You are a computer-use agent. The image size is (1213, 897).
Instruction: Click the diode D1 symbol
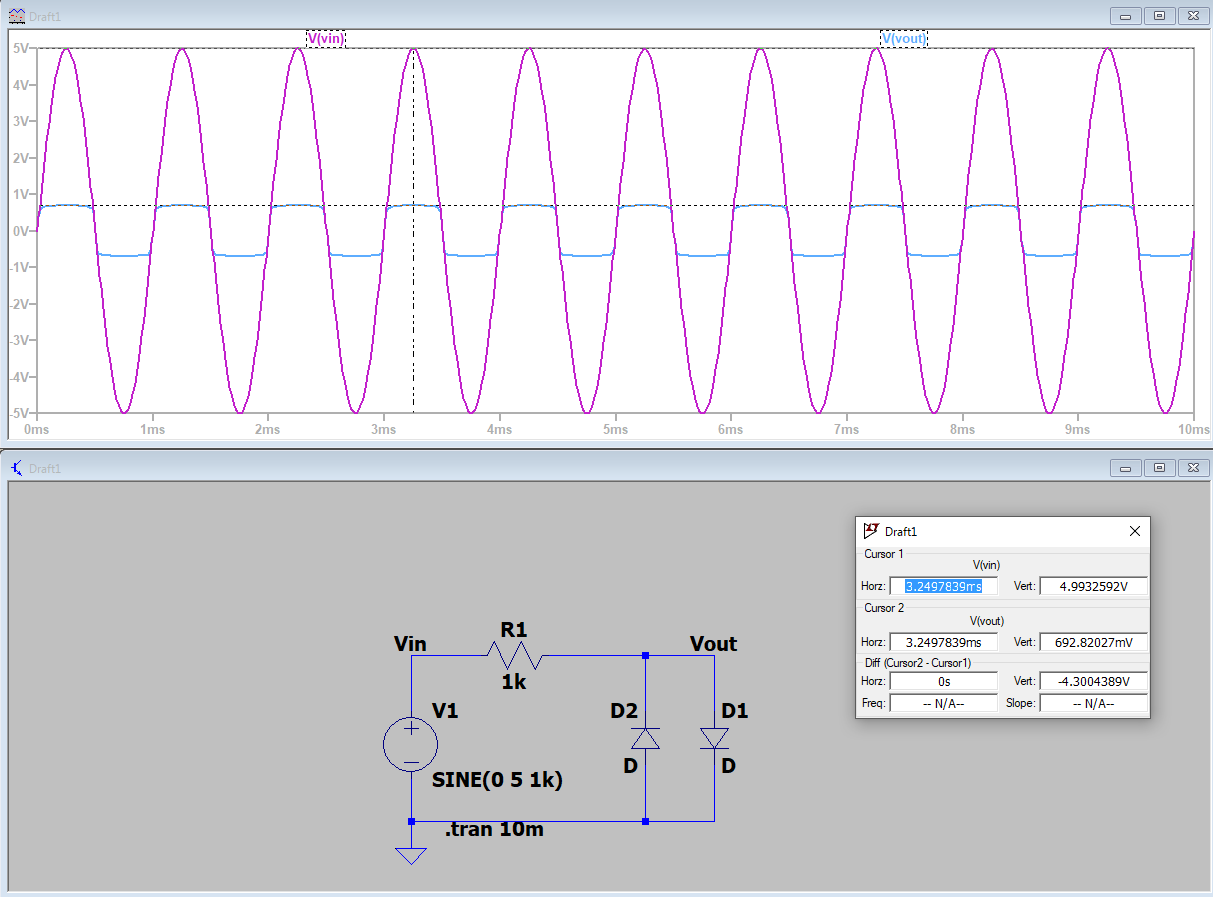pyautogui.click(x=714, y=738)
